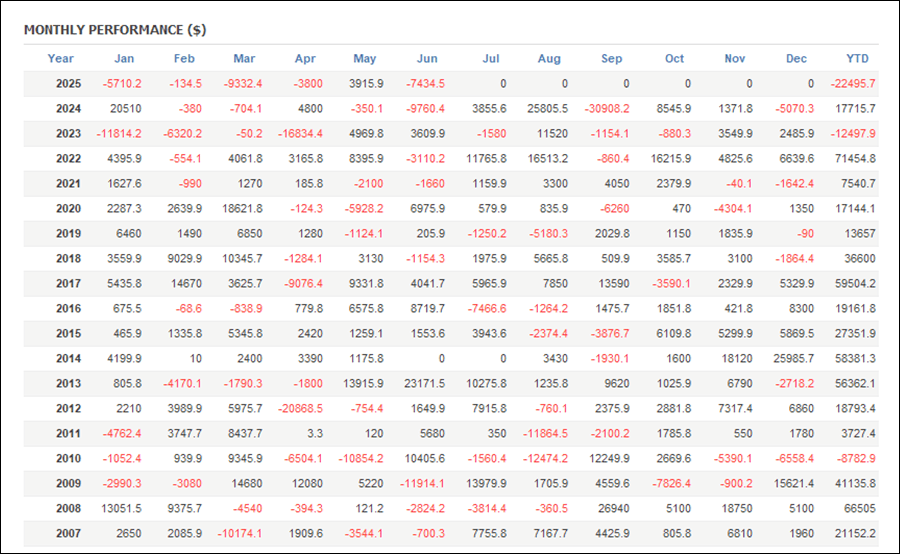Screen dimensions: 900x554
Task: Click the Apr column header
Action: (x=305, y=59)
